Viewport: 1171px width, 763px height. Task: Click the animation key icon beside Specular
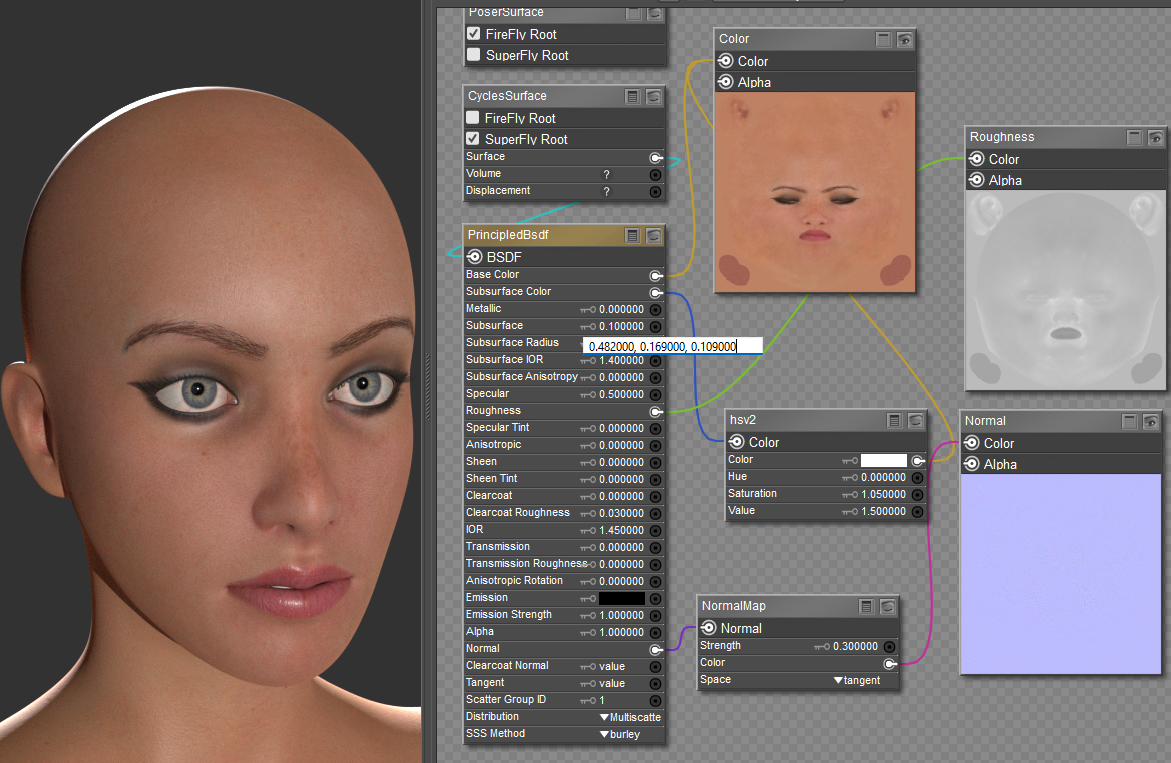point(588,395)
